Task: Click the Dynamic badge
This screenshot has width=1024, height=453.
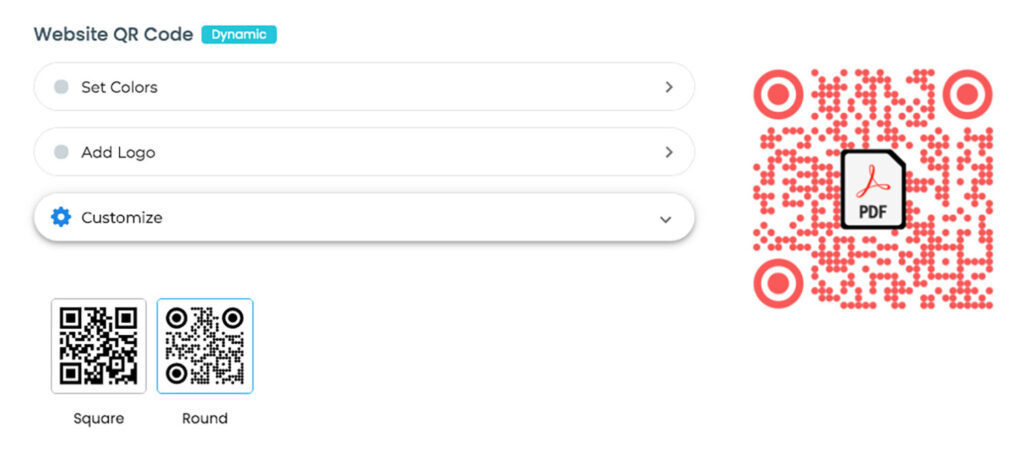Action: pos(239,35)
